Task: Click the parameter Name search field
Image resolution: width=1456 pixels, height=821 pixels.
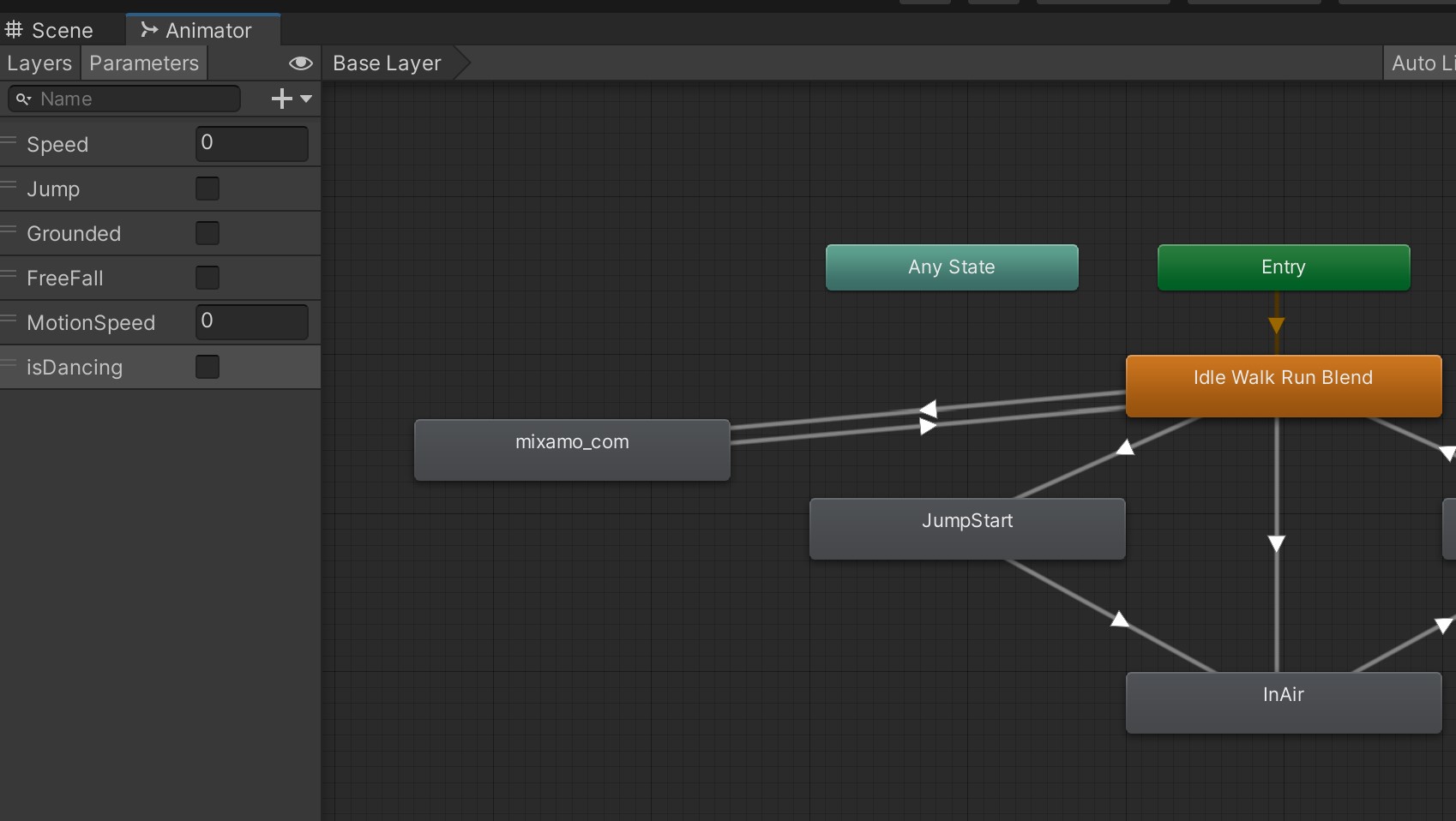Action: [124, 99]
